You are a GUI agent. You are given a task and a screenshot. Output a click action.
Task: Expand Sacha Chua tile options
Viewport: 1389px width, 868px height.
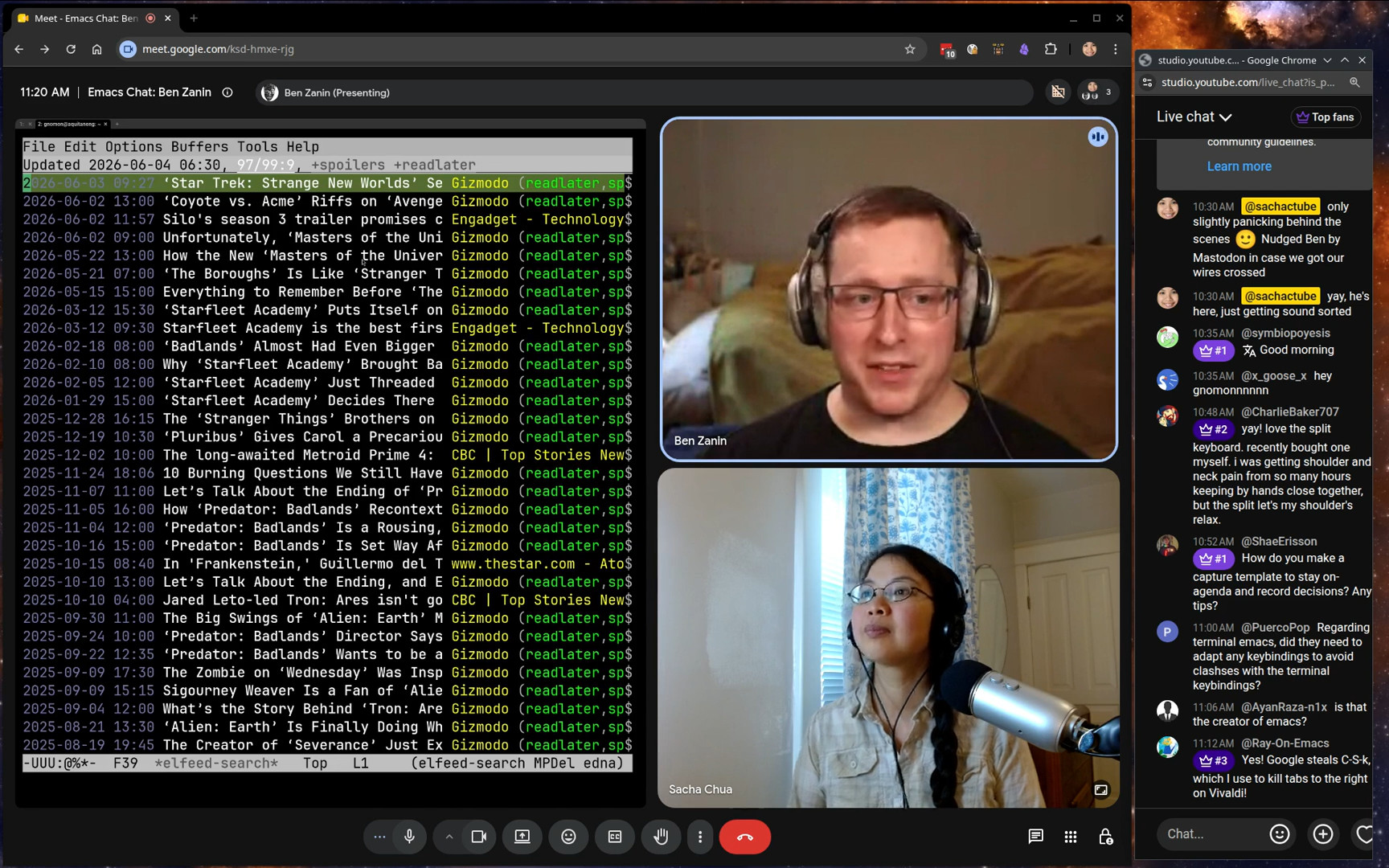tap(1101, 790)
